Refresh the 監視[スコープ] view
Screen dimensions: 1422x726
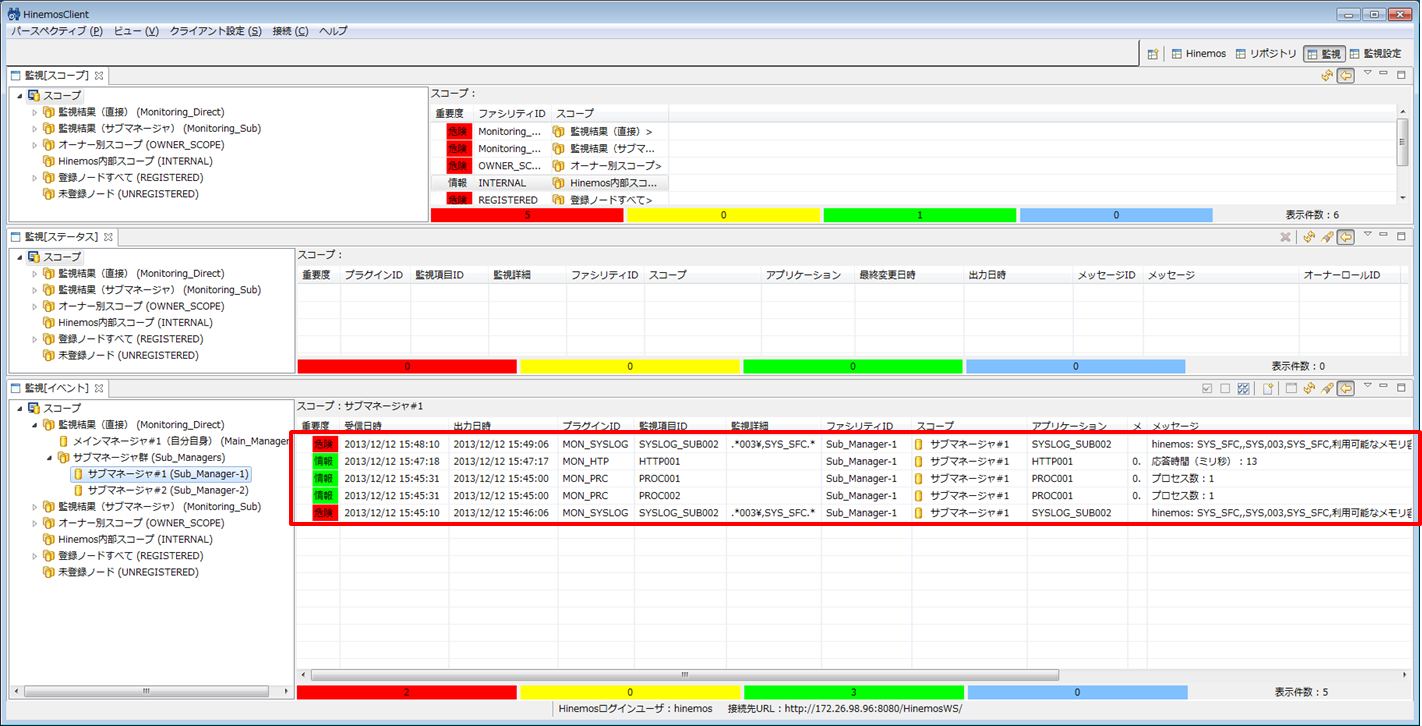click(1328, 76)
